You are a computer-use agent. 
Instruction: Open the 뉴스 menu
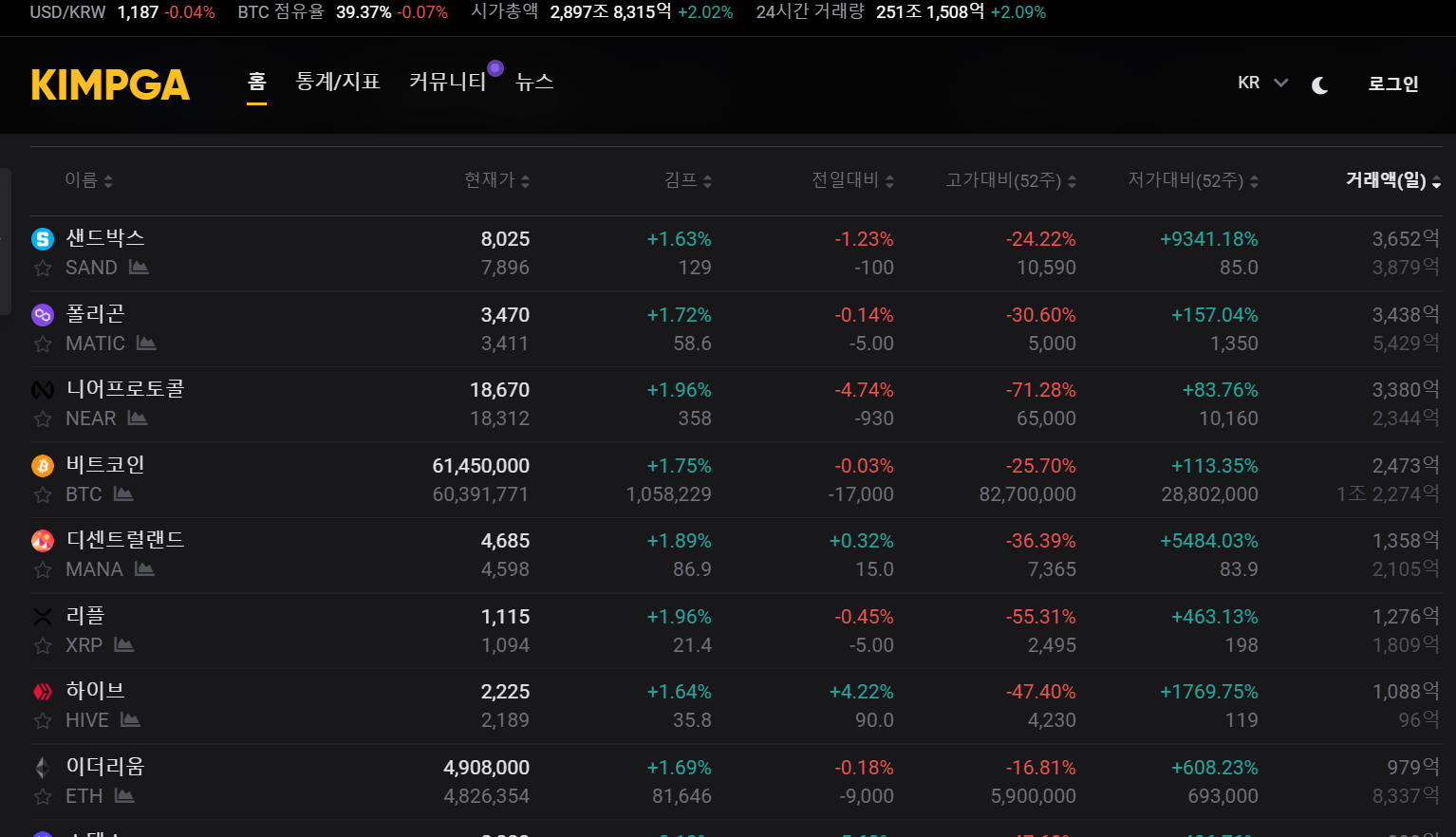(x=534, y=82)
